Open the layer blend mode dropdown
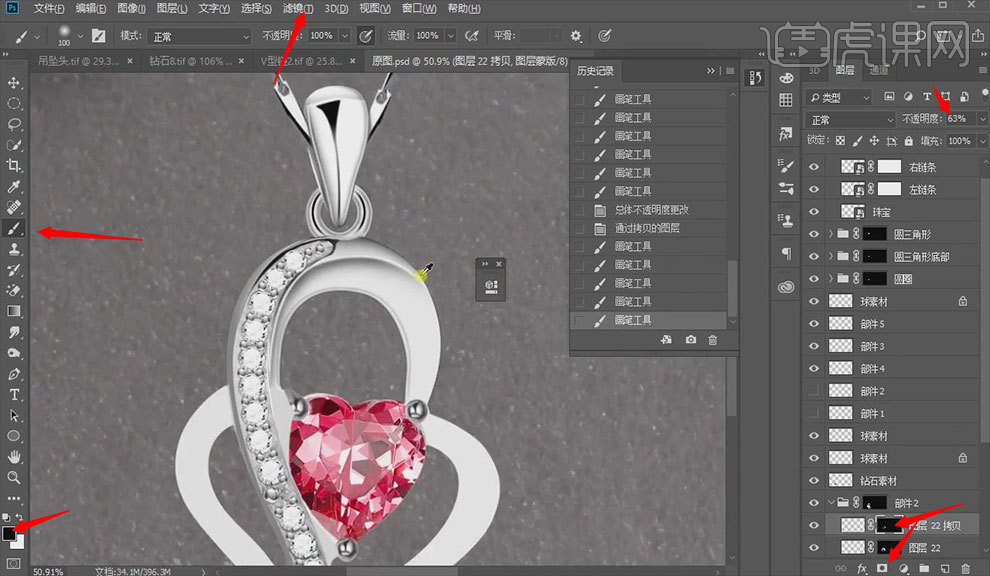 pos(849,119)
